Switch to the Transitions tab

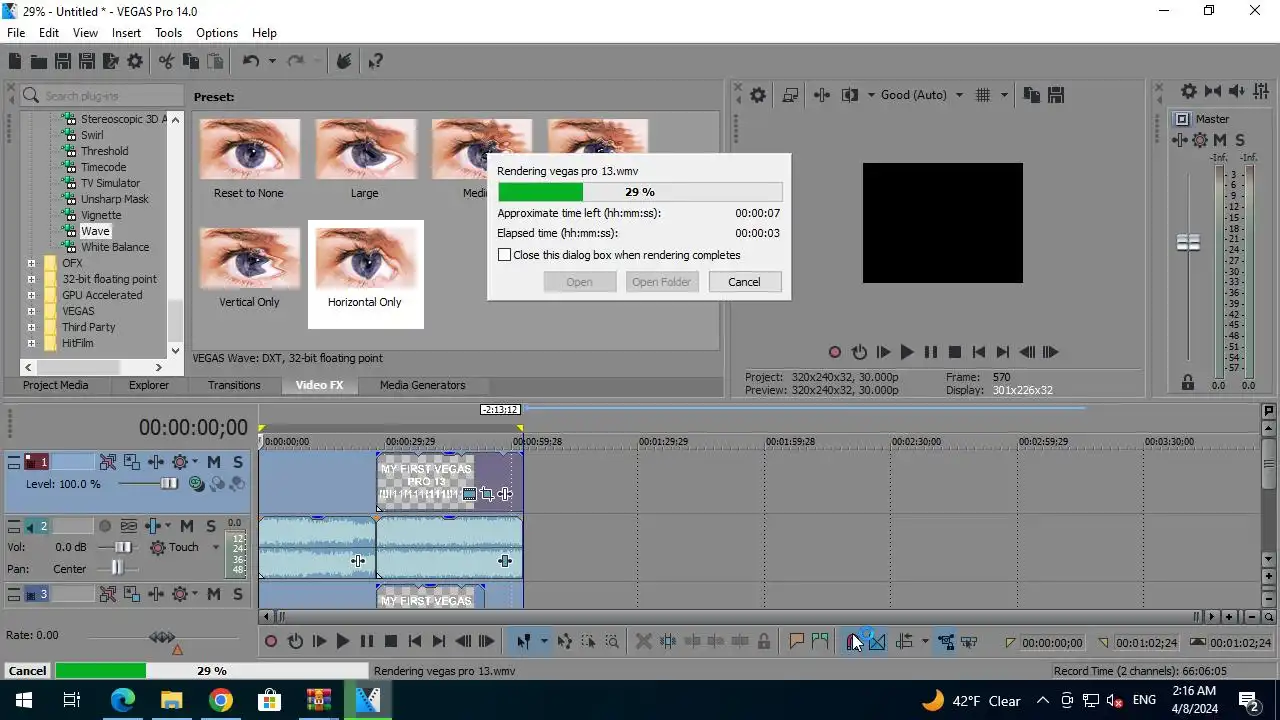point(234,385)
